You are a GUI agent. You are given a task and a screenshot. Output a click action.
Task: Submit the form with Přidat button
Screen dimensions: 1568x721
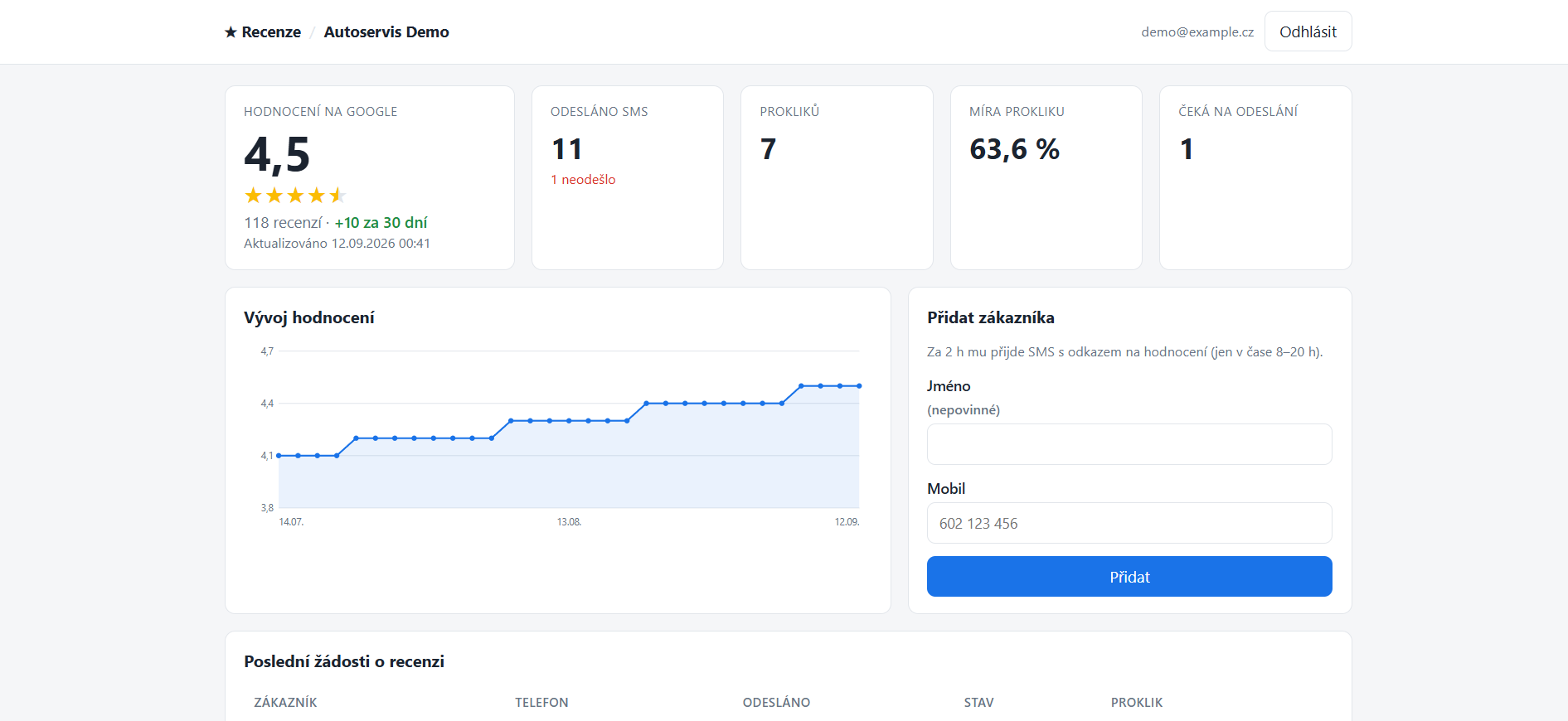(1129, 577)
